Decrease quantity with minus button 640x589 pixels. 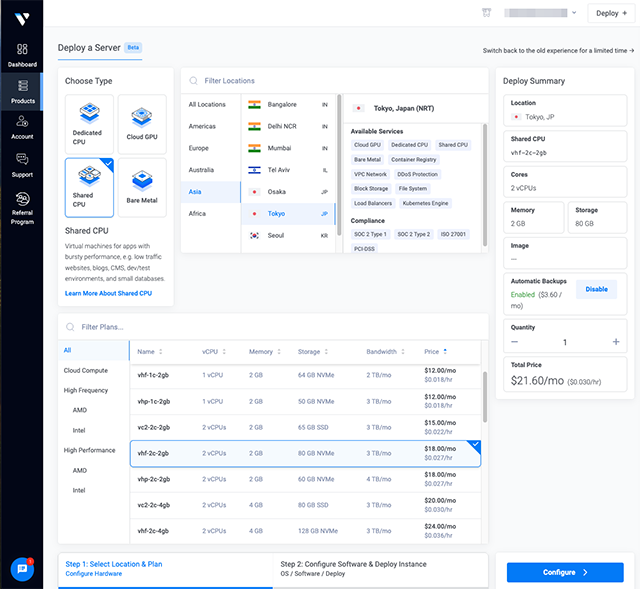[514, 342]
